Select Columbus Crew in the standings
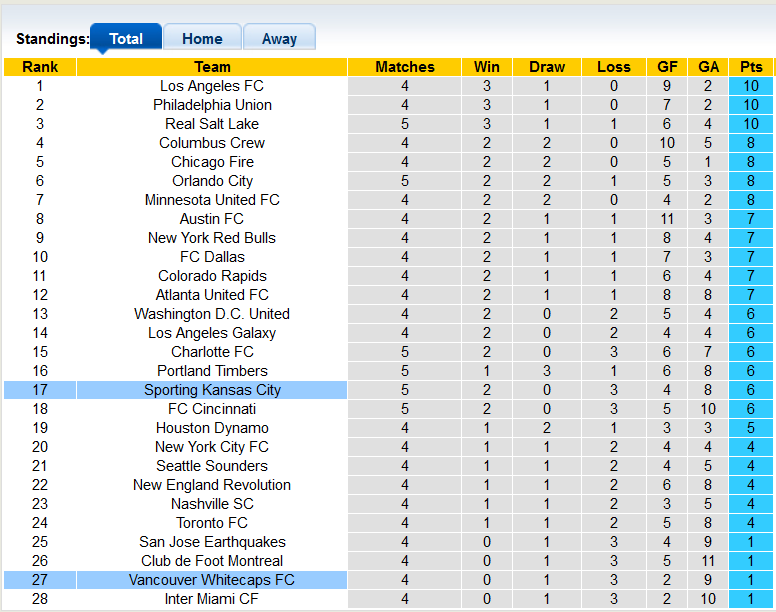 212,143
